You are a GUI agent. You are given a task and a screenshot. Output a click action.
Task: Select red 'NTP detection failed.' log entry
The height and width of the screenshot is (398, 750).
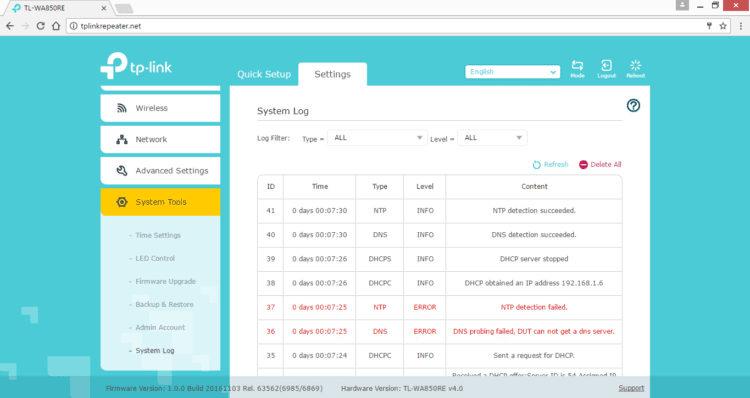click(x=534, y=307)
